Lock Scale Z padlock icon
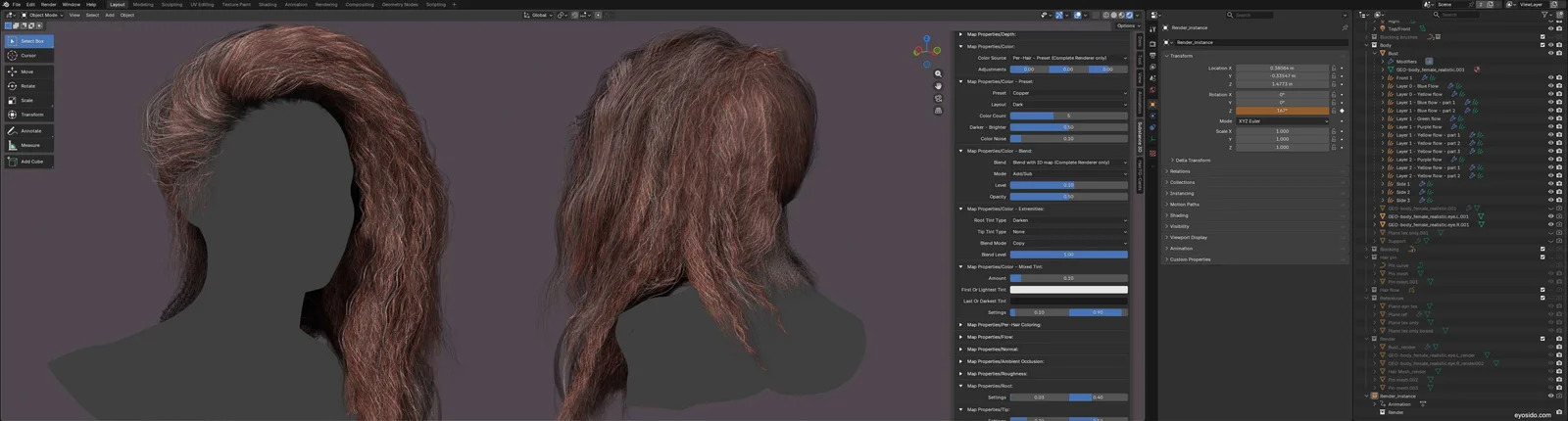 pos(1333,147)
